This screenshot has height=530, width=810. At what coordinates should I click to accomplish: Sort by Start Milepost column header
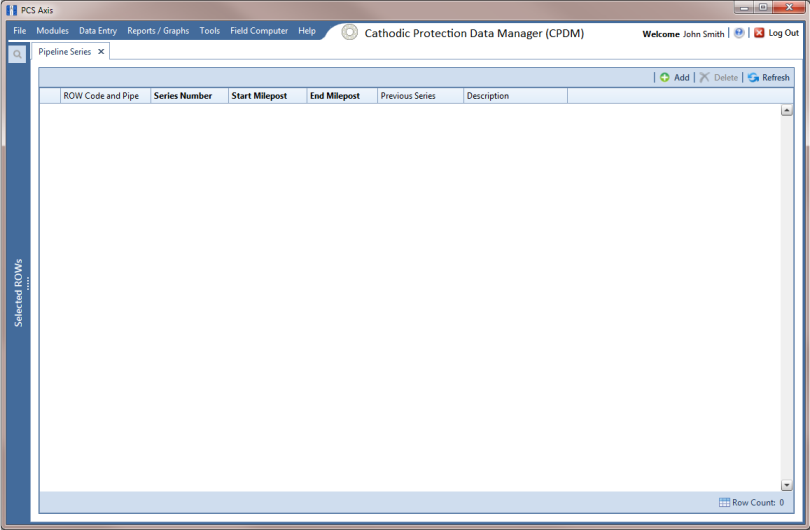tap(268, 96)
